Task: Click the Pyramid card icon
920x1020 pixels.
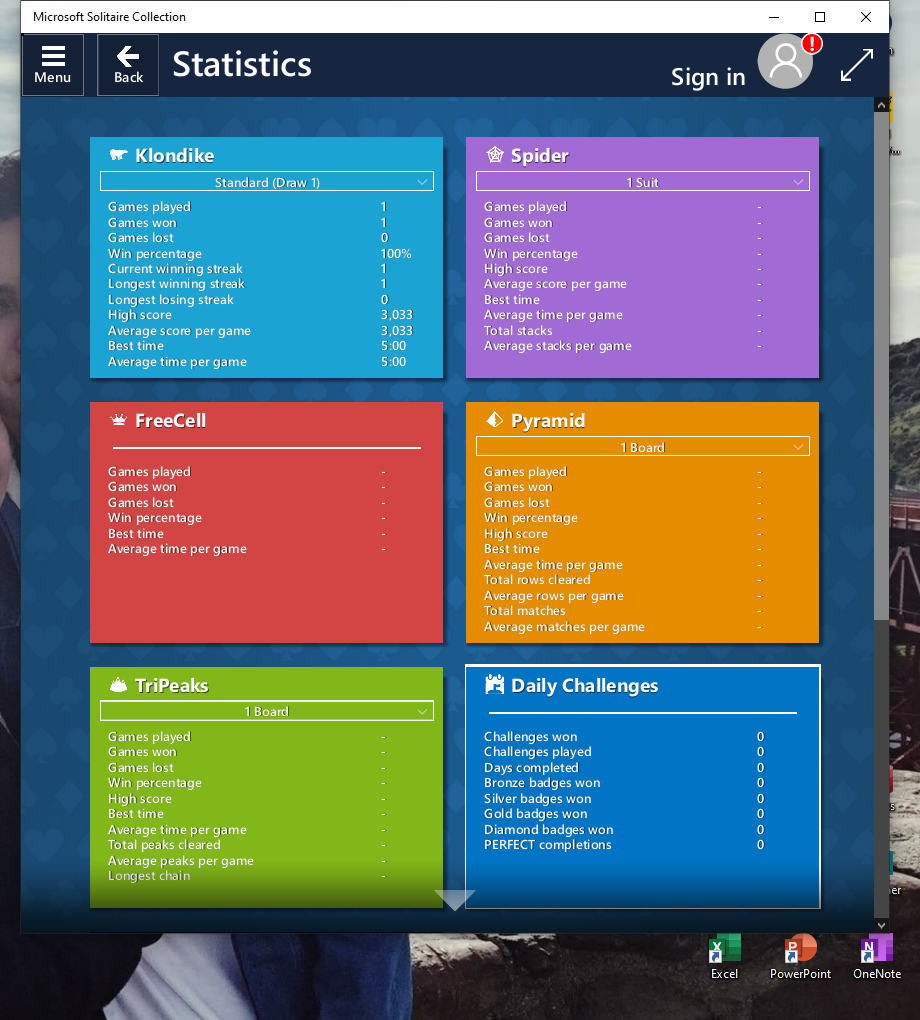Action: point(494,420)
